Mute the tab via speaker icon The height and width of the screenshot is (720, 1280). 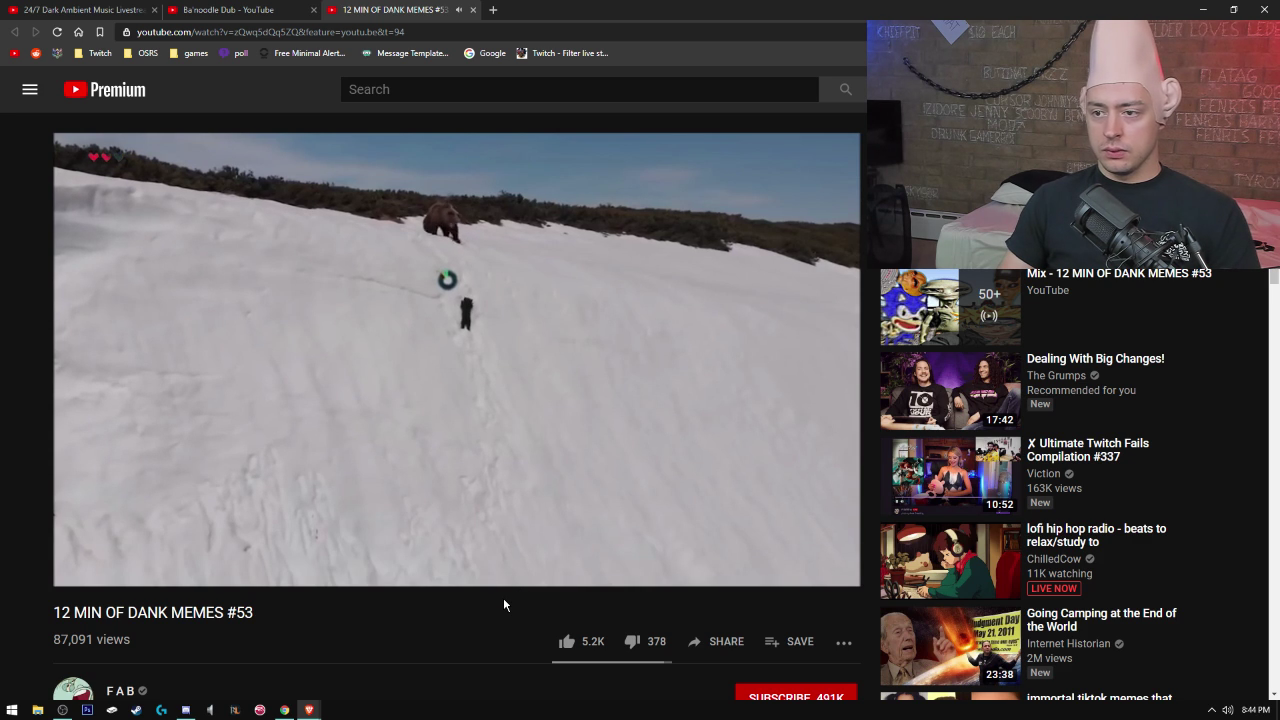459,10
